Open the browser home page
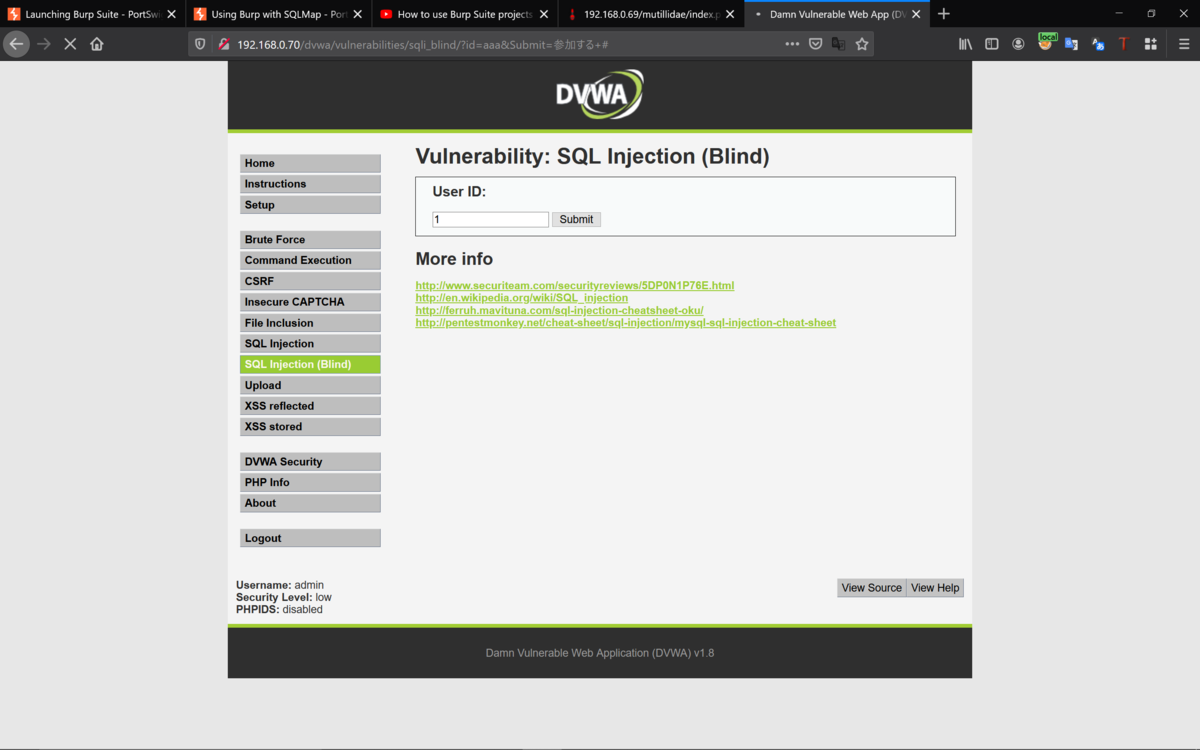 [97, 44]
